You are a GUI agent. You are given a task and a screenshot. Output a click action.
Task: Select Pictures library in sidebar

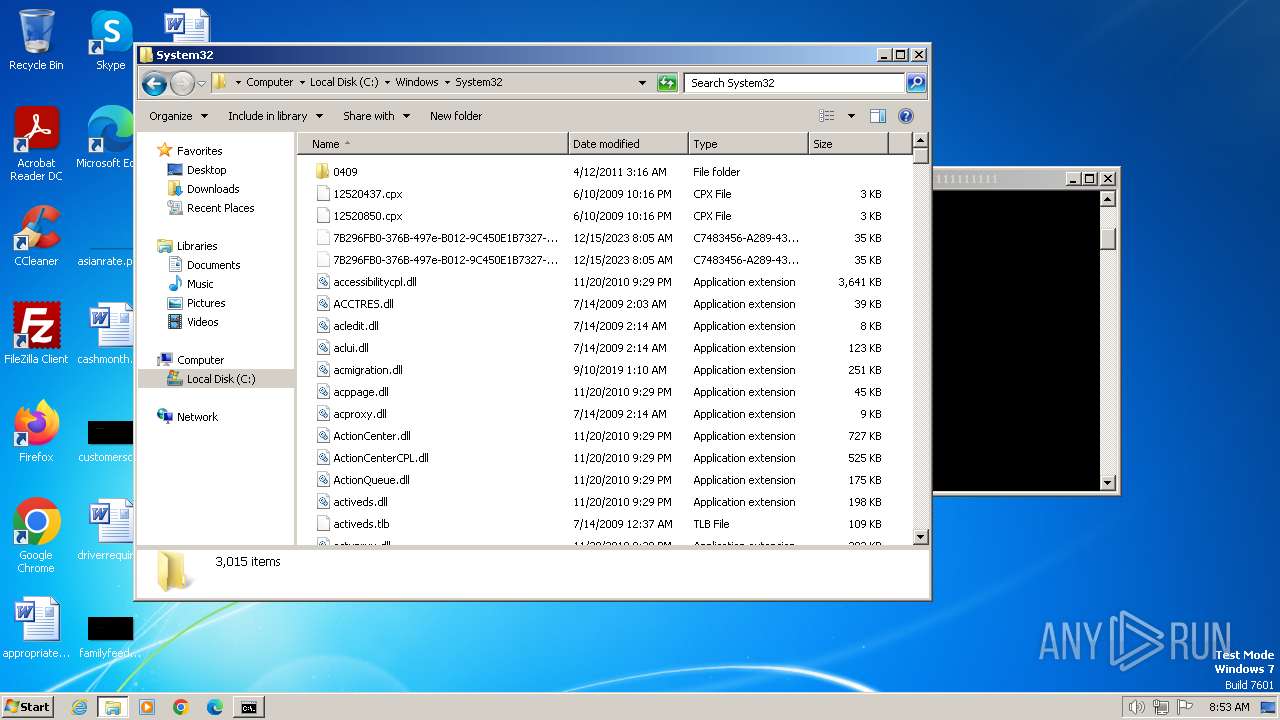[x=206, y=303]
